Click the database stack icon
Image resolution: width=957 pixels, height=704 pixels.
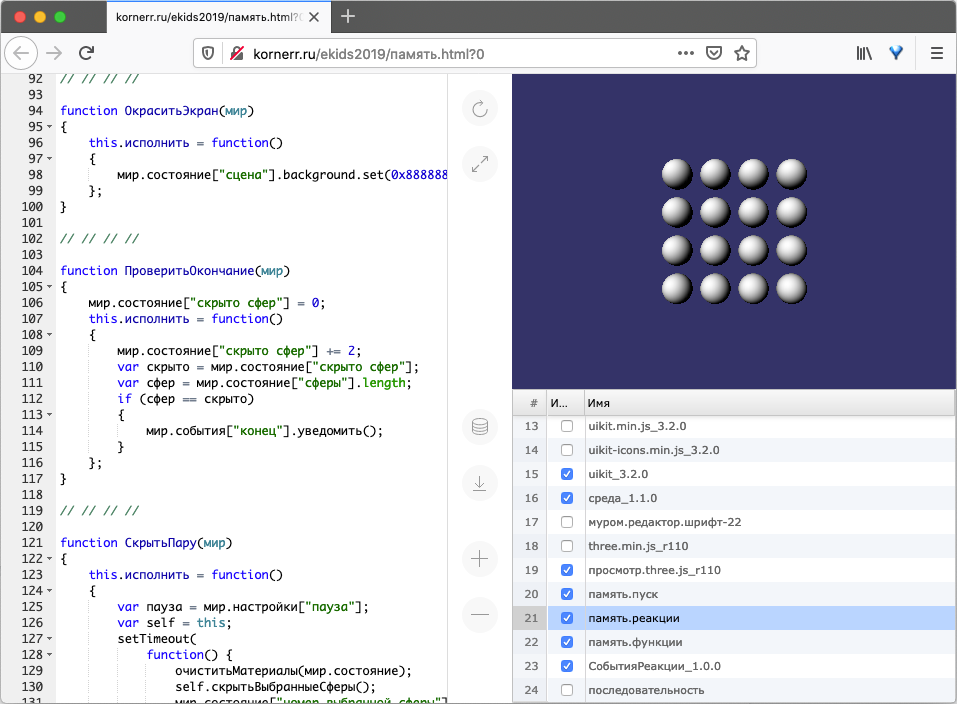coord(480,428)
